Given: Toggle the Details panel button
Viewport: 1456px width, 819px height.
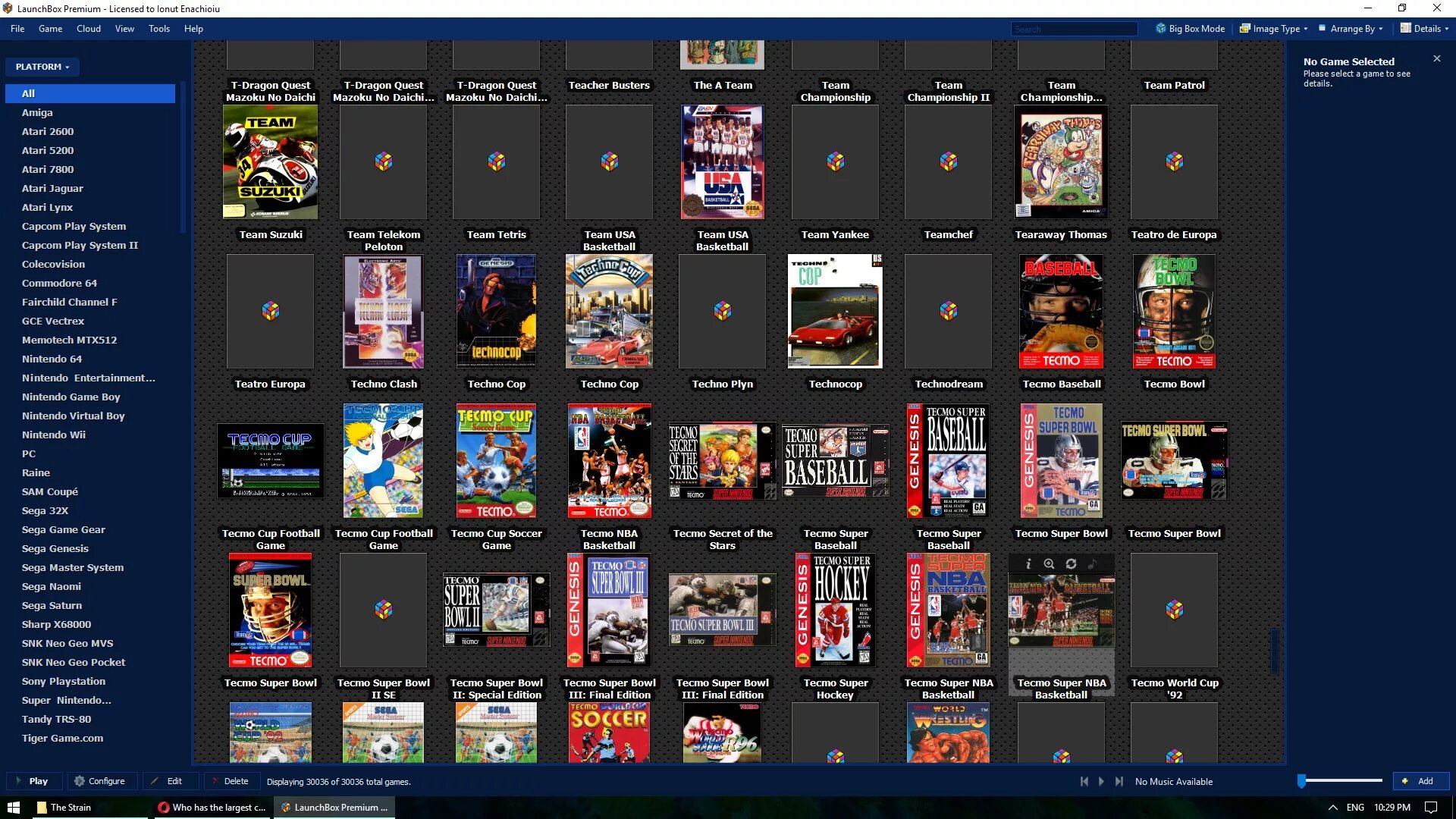Looking at the screenshot, I should click(1424, 29).
